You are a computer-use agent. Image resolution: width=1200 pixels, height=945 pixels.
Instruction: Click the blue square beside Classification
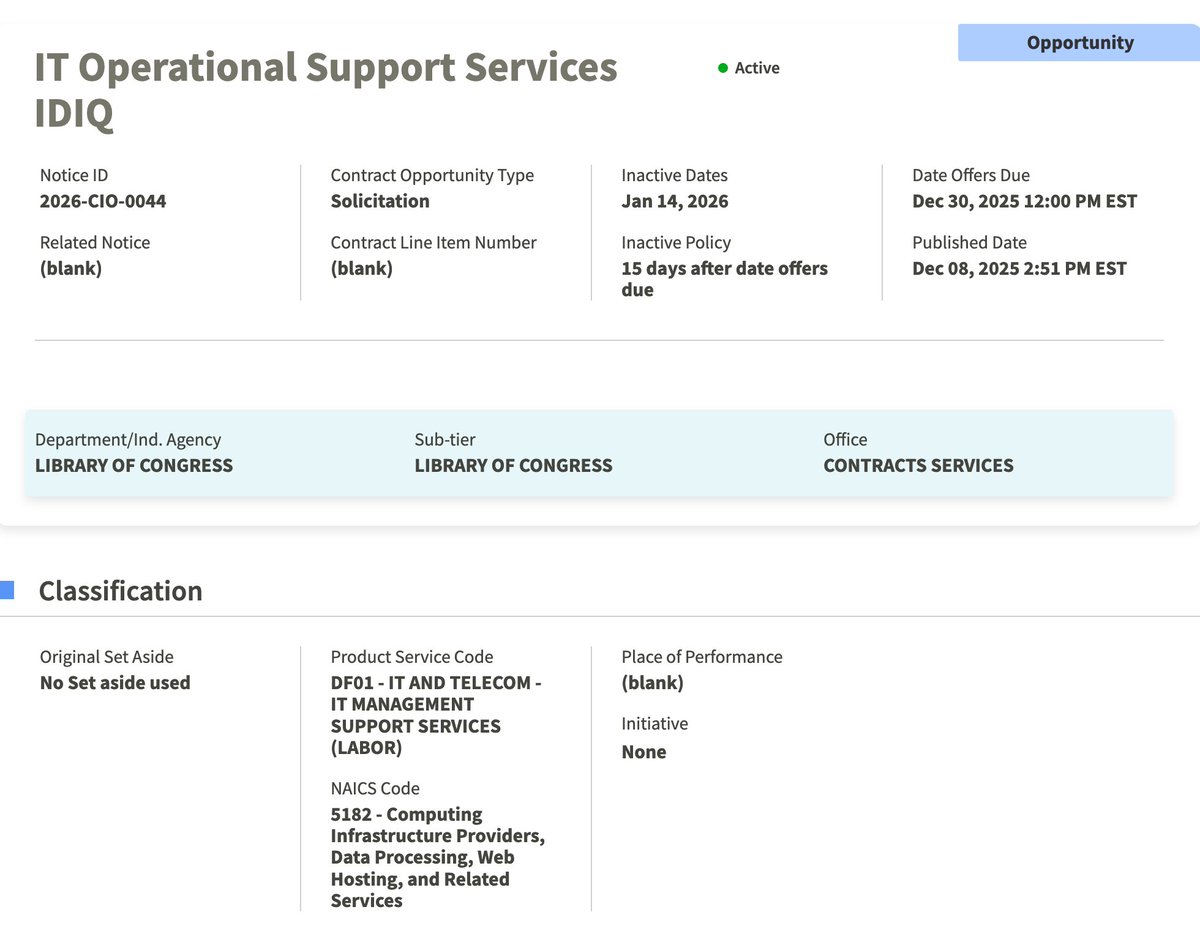pos(7,590)
